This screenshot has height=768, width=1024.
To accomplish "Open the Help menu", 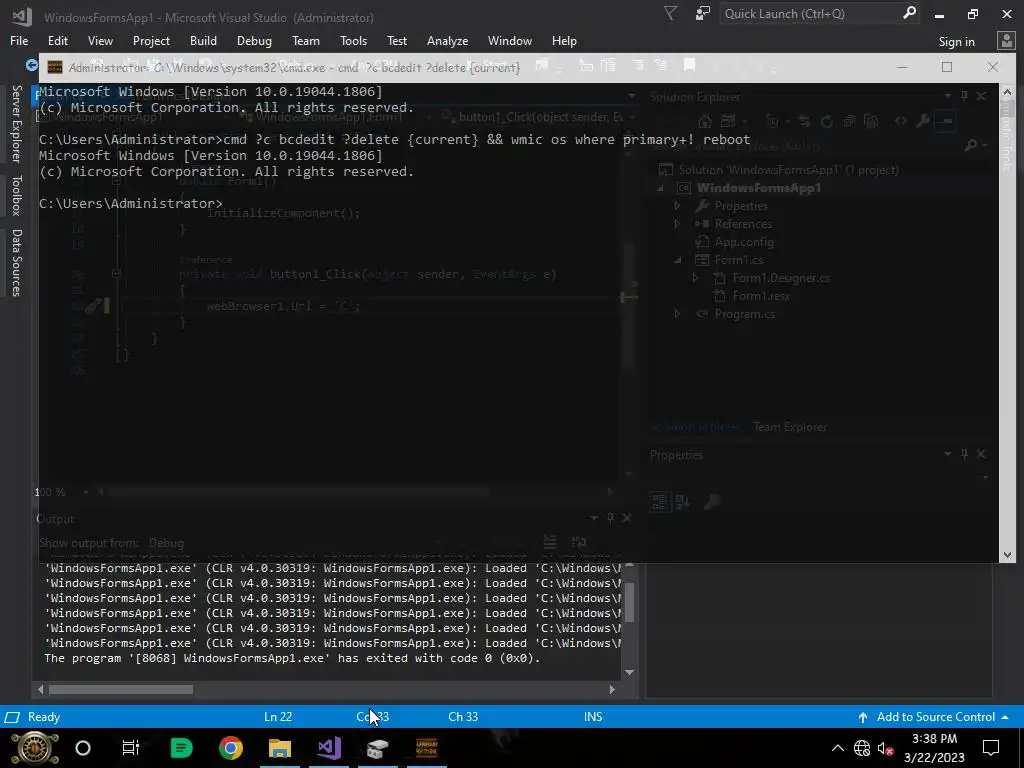I will click(x=564, y=40).
